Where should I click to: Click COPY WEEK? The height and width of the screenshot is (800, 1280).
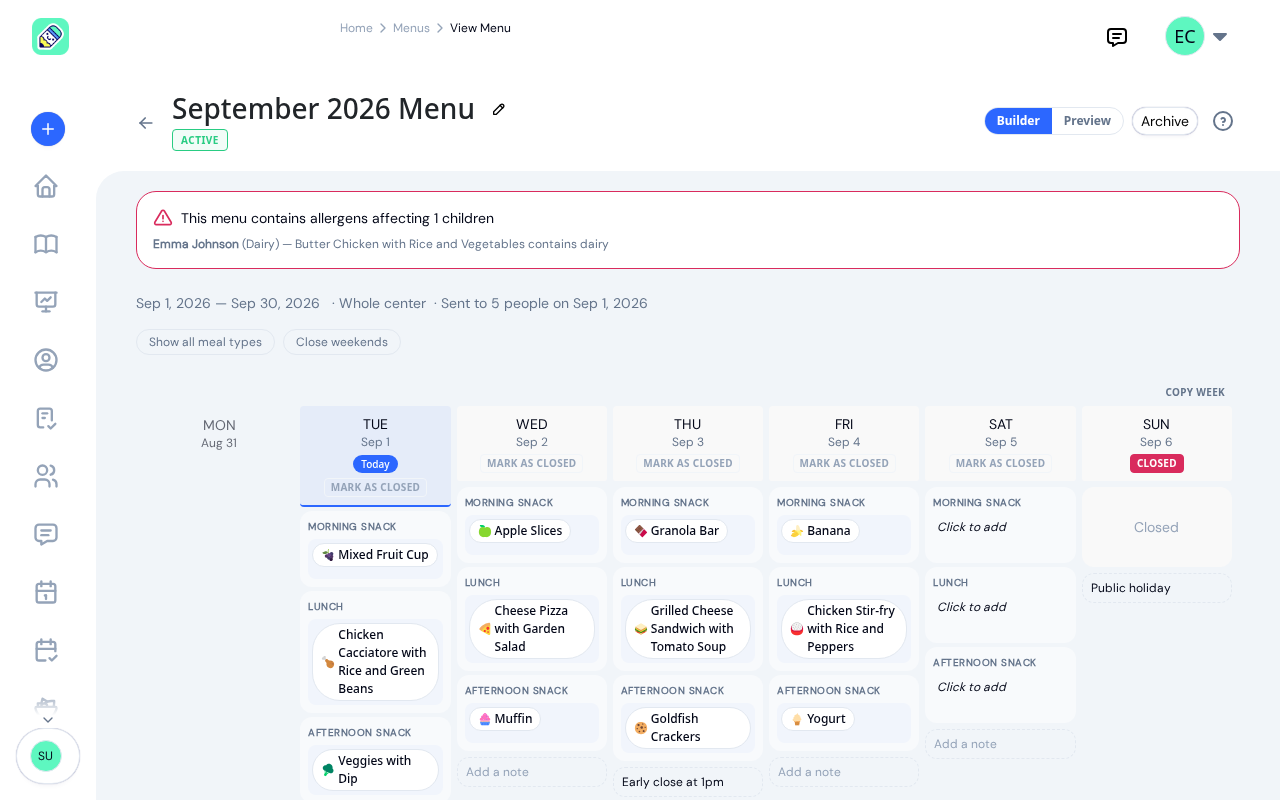[x=1195, y=392]
